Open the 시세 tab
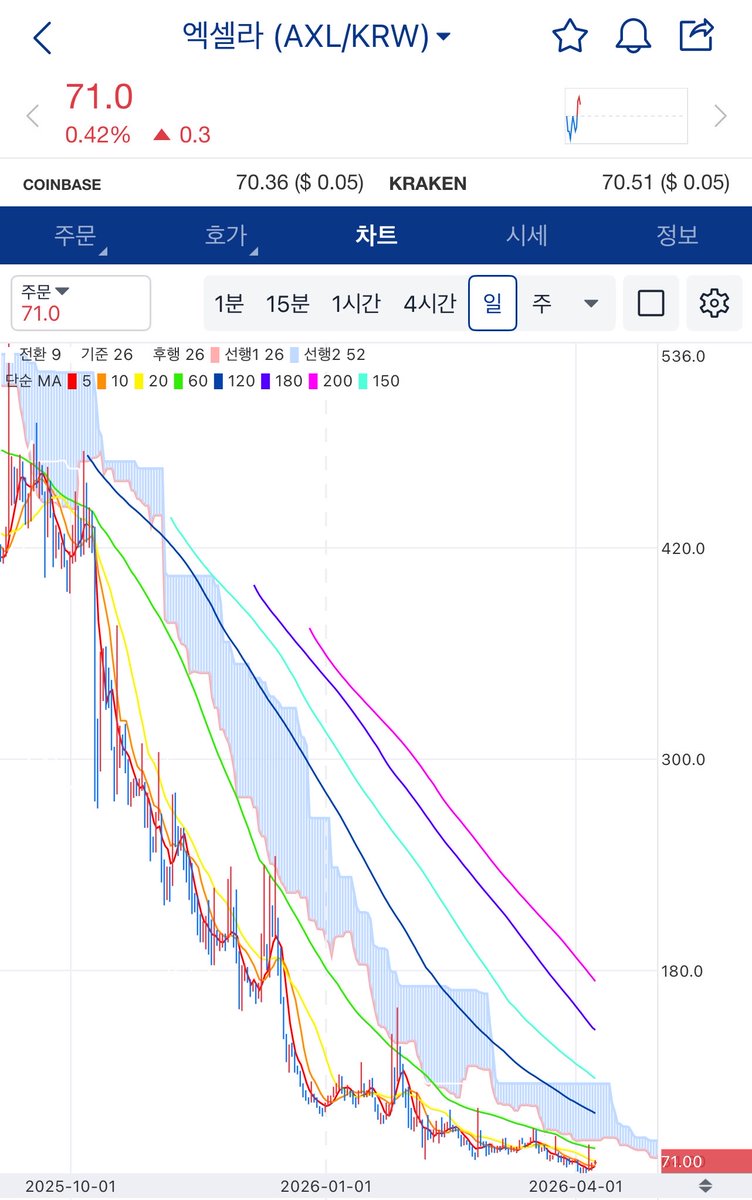This screenshot has width=752, height=1200. pyautogui.click(x=527, y=236)
